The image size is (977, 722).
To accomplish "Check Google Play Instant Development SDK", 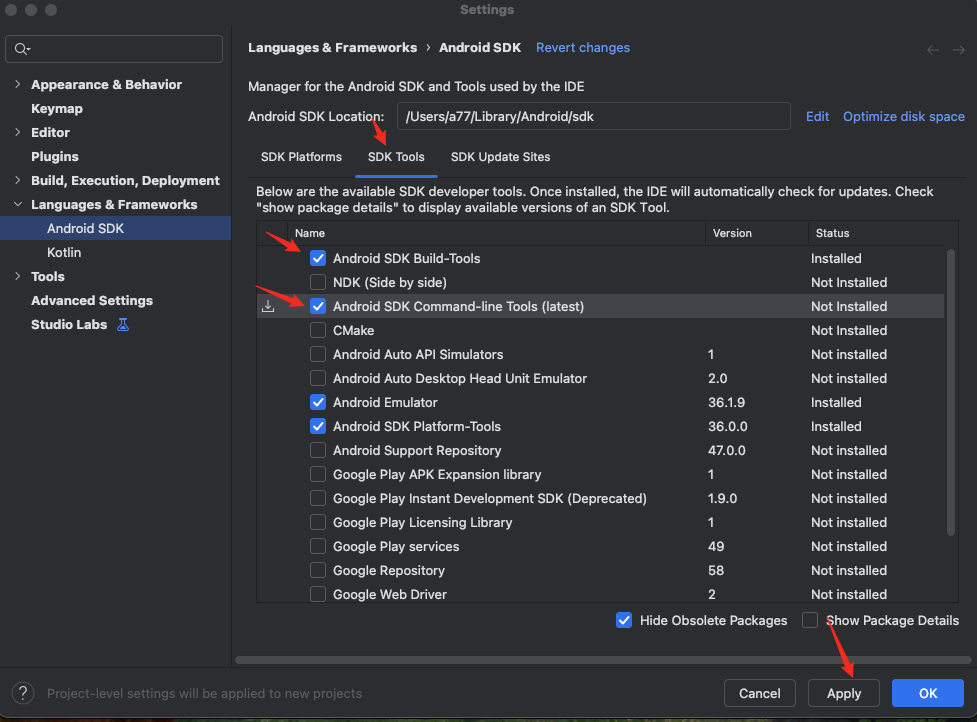I will (x=318, y=498).
